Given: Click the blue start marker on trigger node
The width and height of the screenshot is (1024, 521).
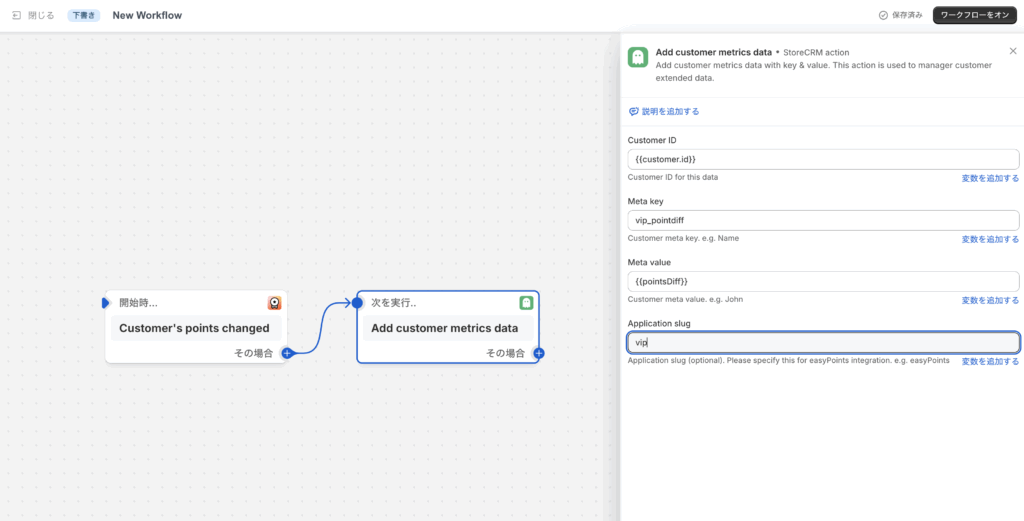Looking at the screenshot, I should pyautogui.click(x=106, y=303).
